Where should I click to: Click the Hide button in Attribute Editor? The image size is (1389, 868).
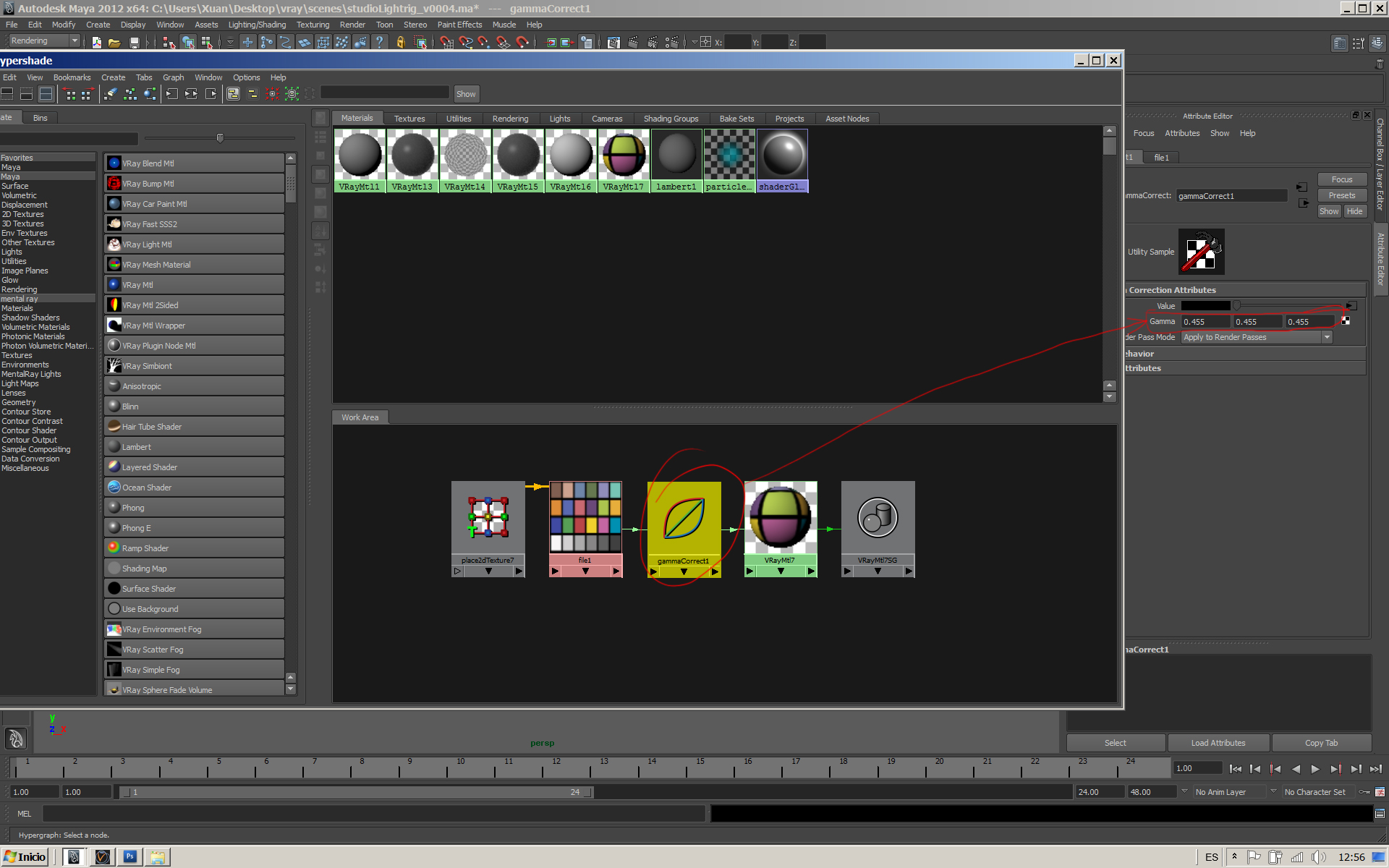point(1354,211)
